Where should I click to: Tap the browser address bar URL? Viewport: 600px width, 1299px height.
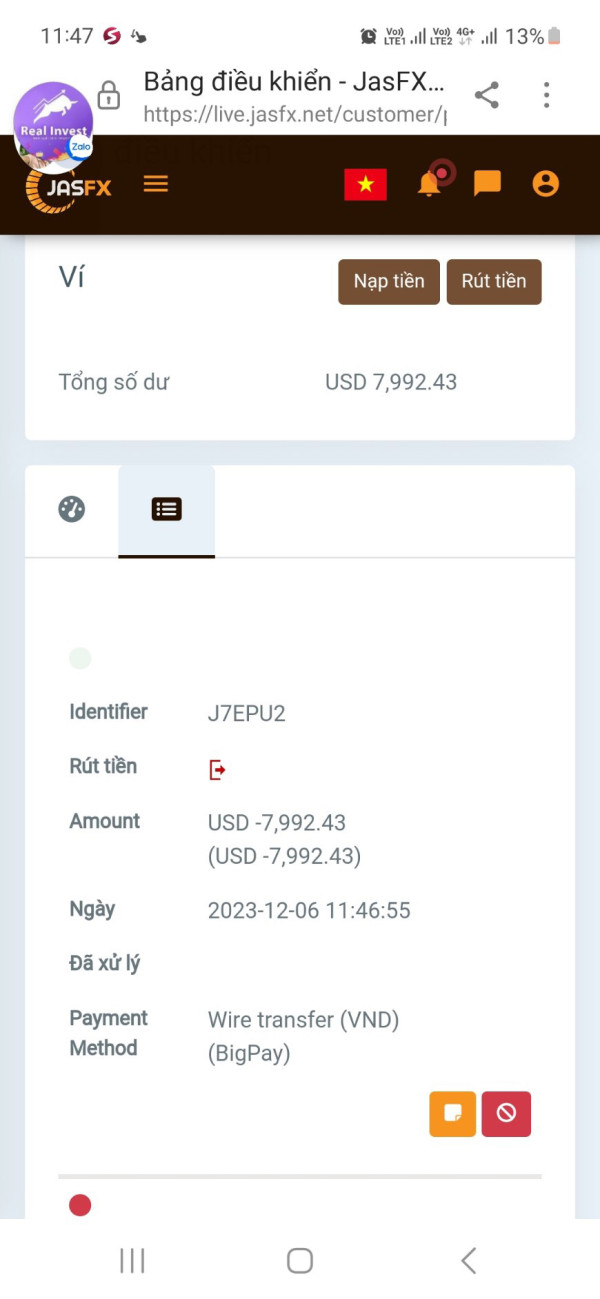pyautogui.click(x=295, y=114)
